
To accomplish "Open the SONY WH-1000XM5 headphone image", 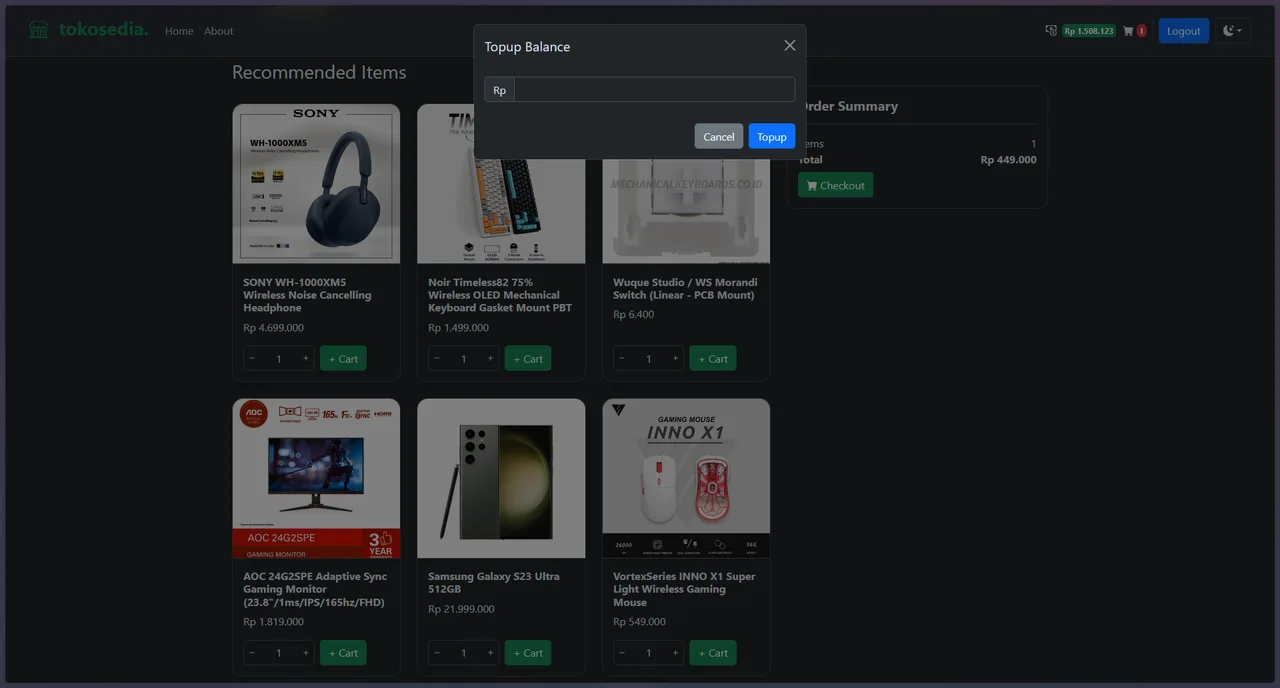I will [x=316, y=184].
